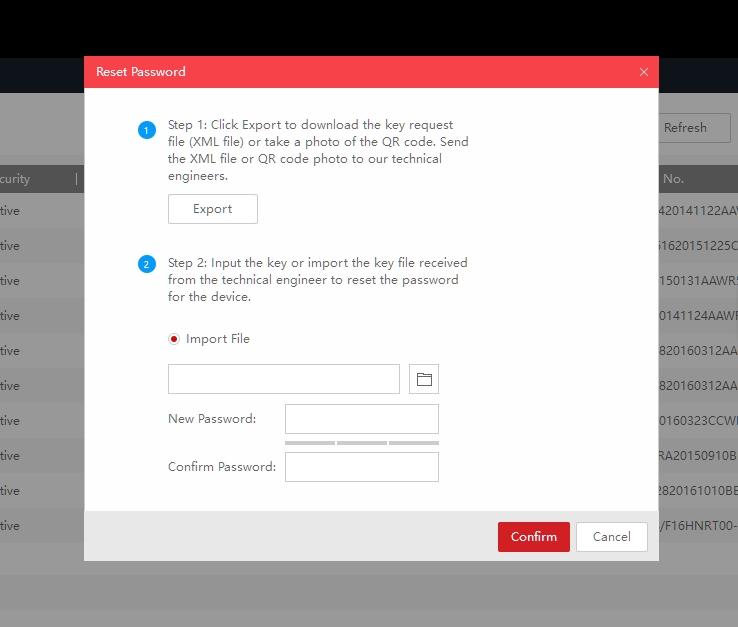Click the import file path field

click(x=283, y=379)
